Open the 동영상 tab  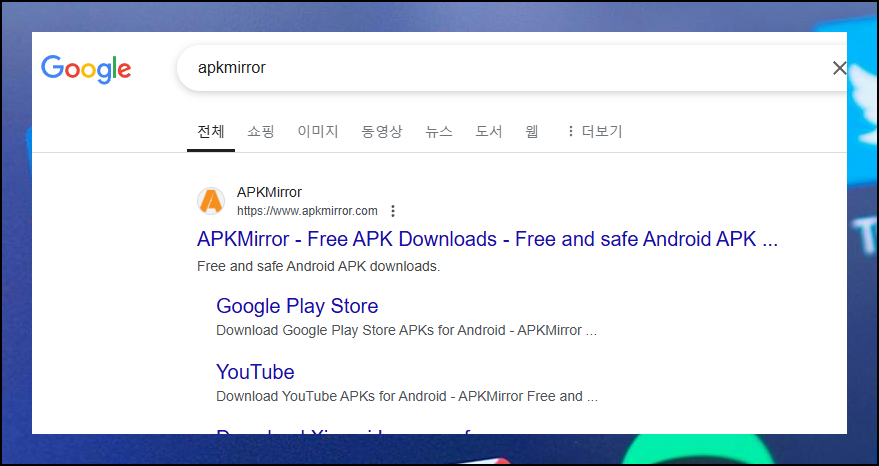click(382, 132)
